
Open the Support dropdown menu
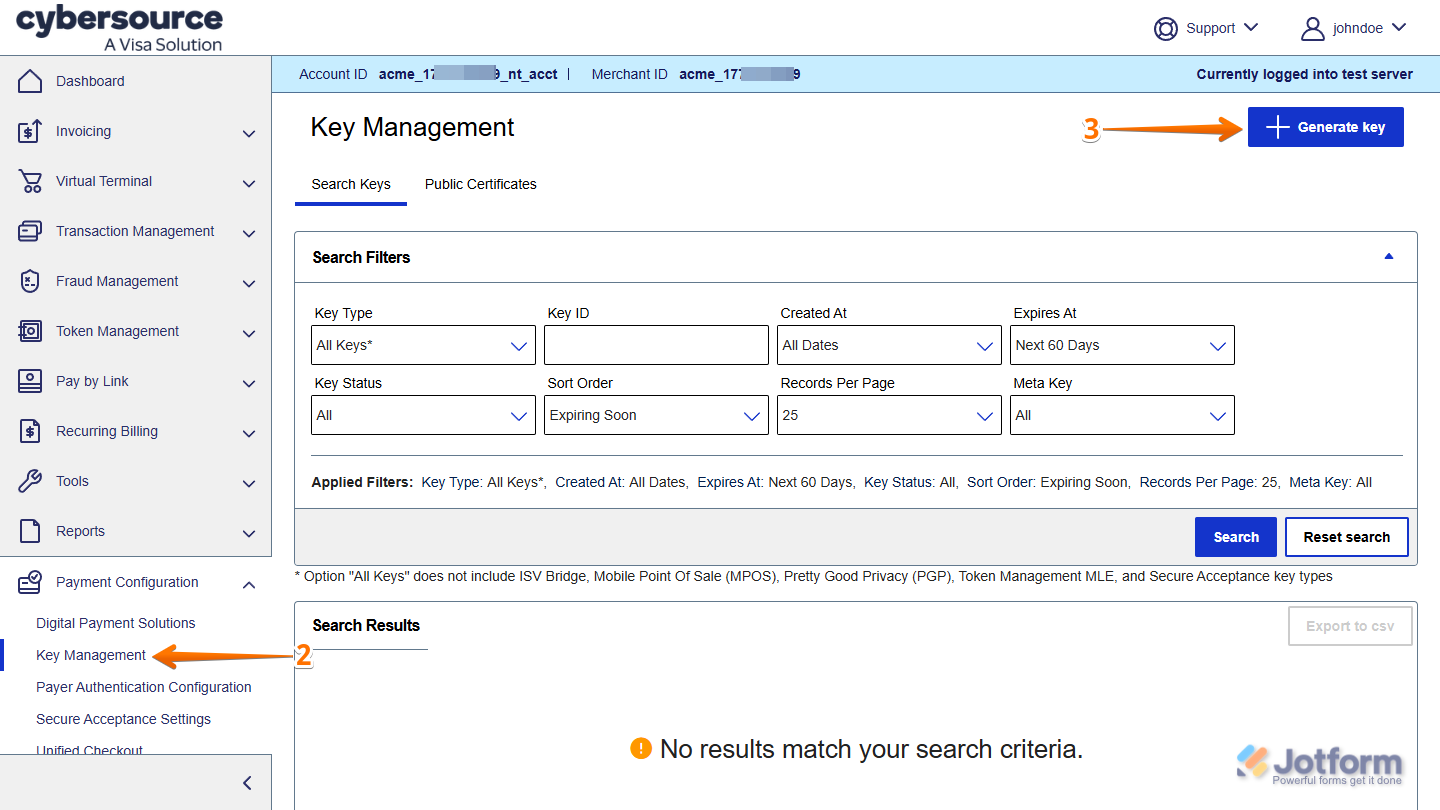(1206, 28)
